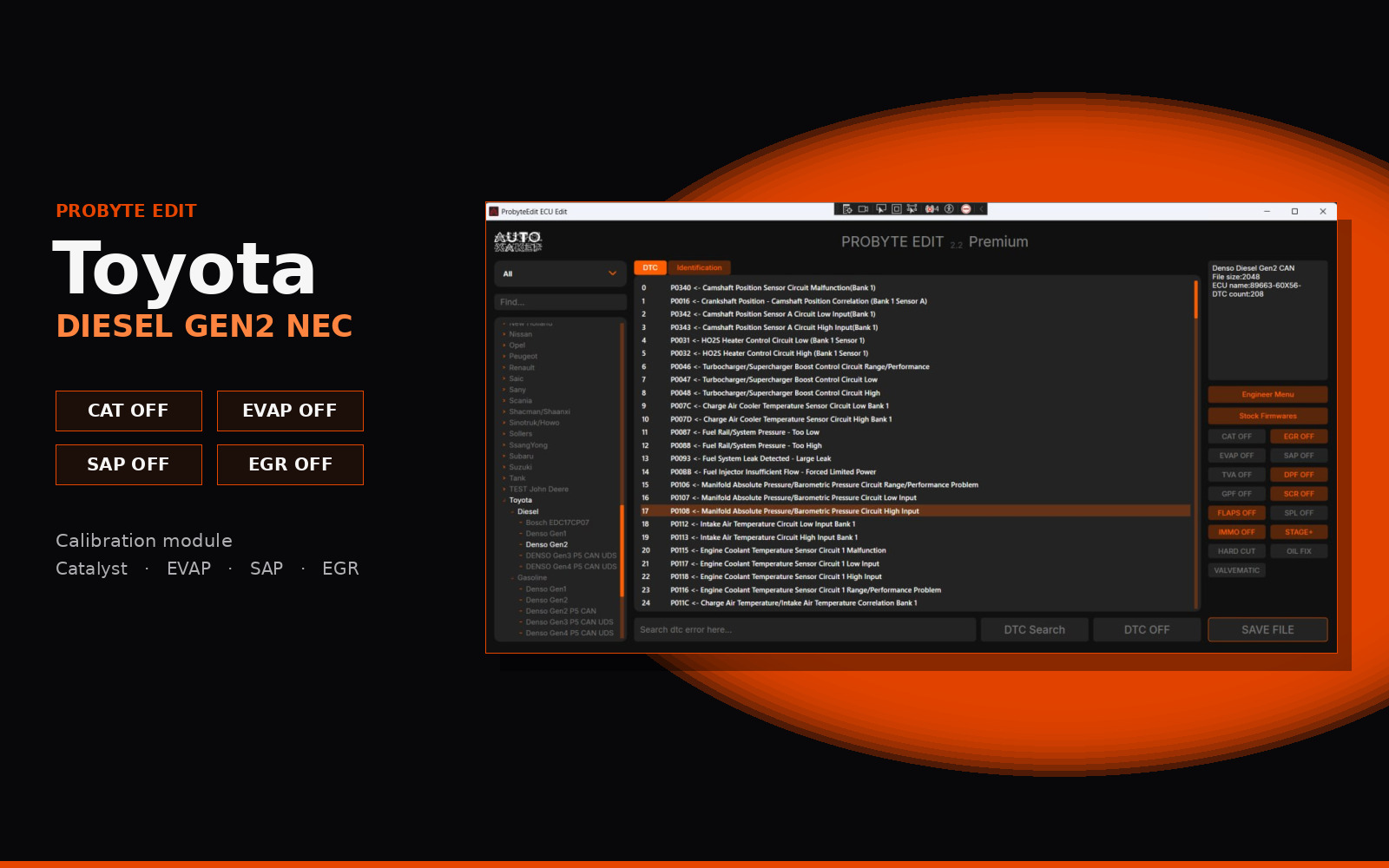Enable the HARD CUT option
This screenshot has width=1389, height=868.
(x=1236, y=551)
